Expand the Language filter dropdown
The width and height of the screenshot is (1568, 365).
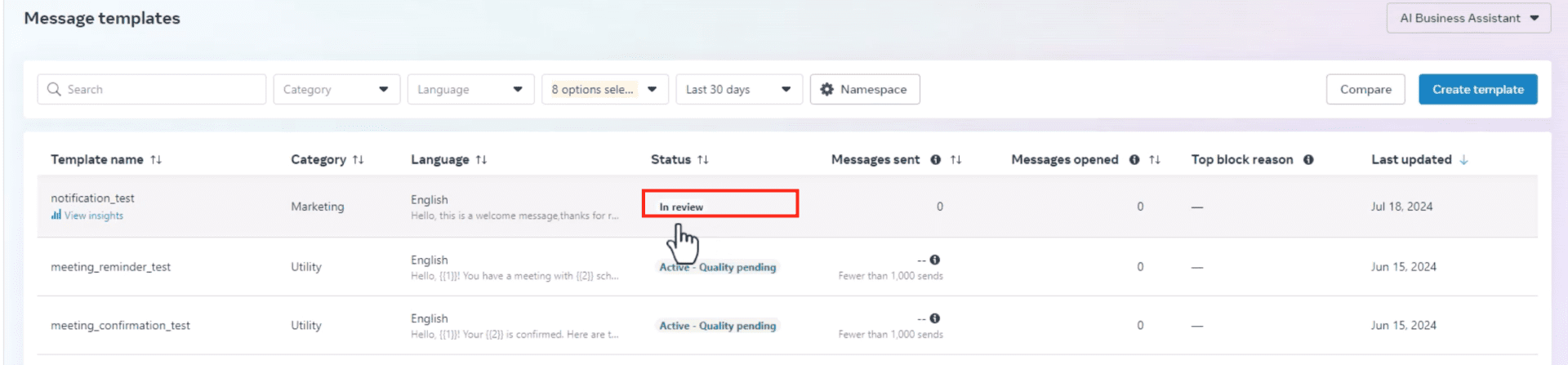click(470, 89)
